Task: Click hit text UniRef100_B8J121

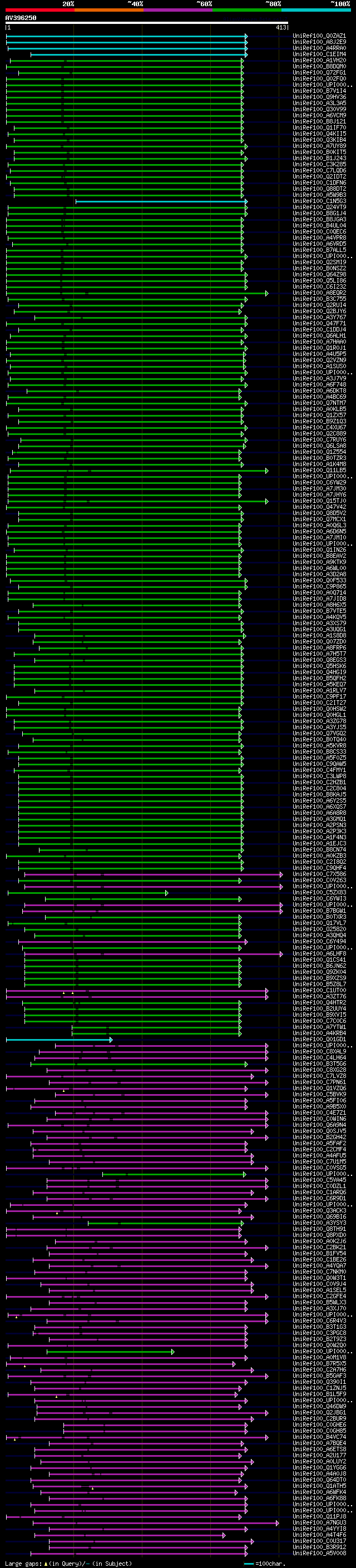Action: click(x=319, y=121)
